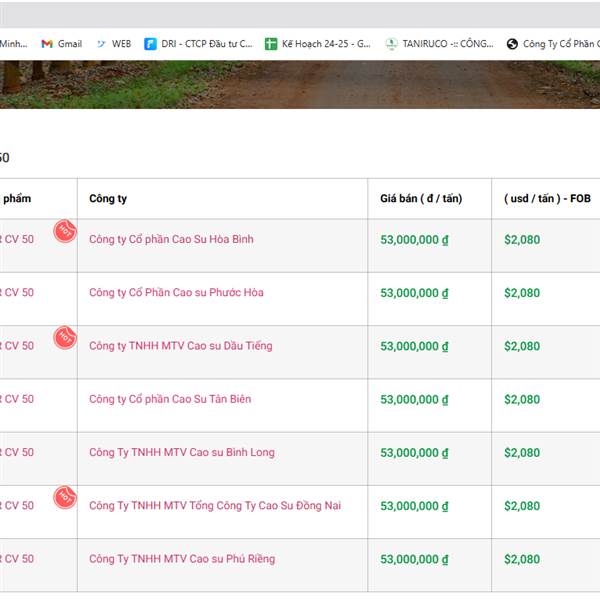Click the (usd / tấn) - FOB header
Screen dimensions: 600x600
click(x=547, y=199)
